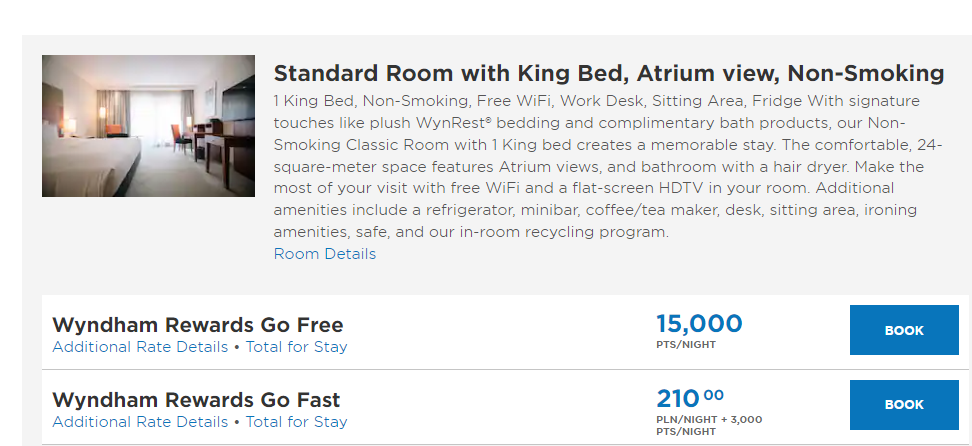Click the bullet separator in the Go Fast row

[x=237, y=422]
